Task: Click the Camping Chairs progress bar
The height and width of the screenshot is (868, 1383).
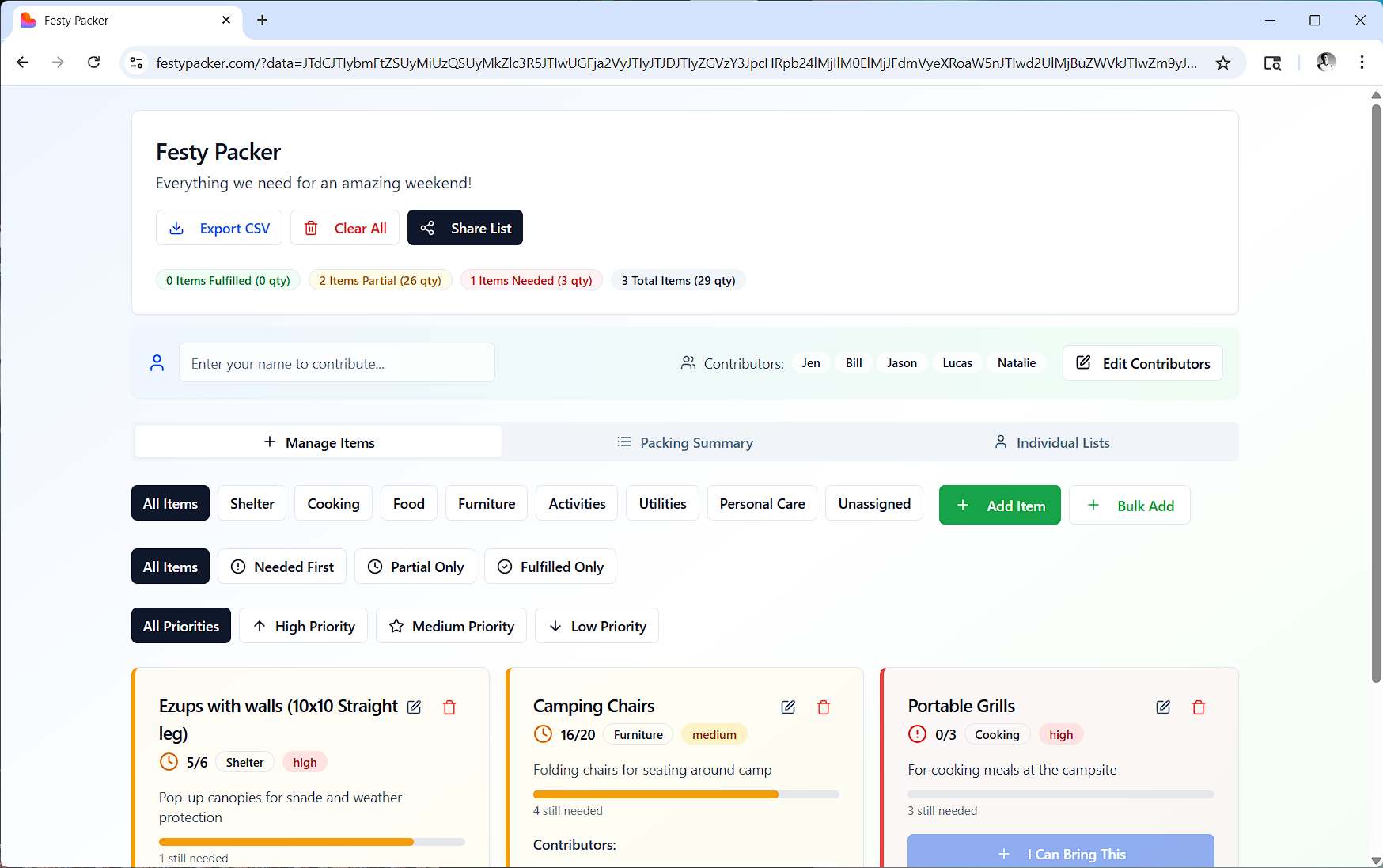Action: [x=685, y=794]
